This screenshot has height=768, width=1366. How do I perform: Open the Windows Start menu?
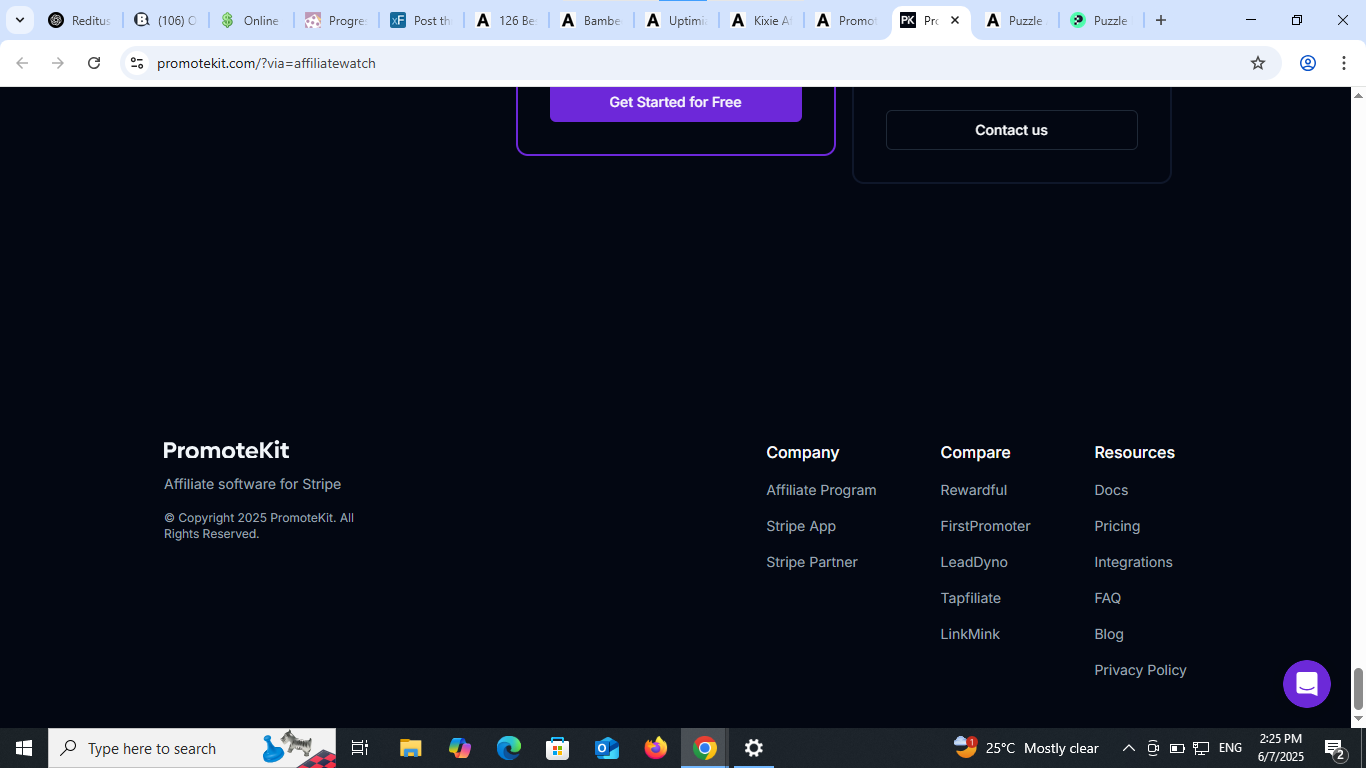click(24, 748)
